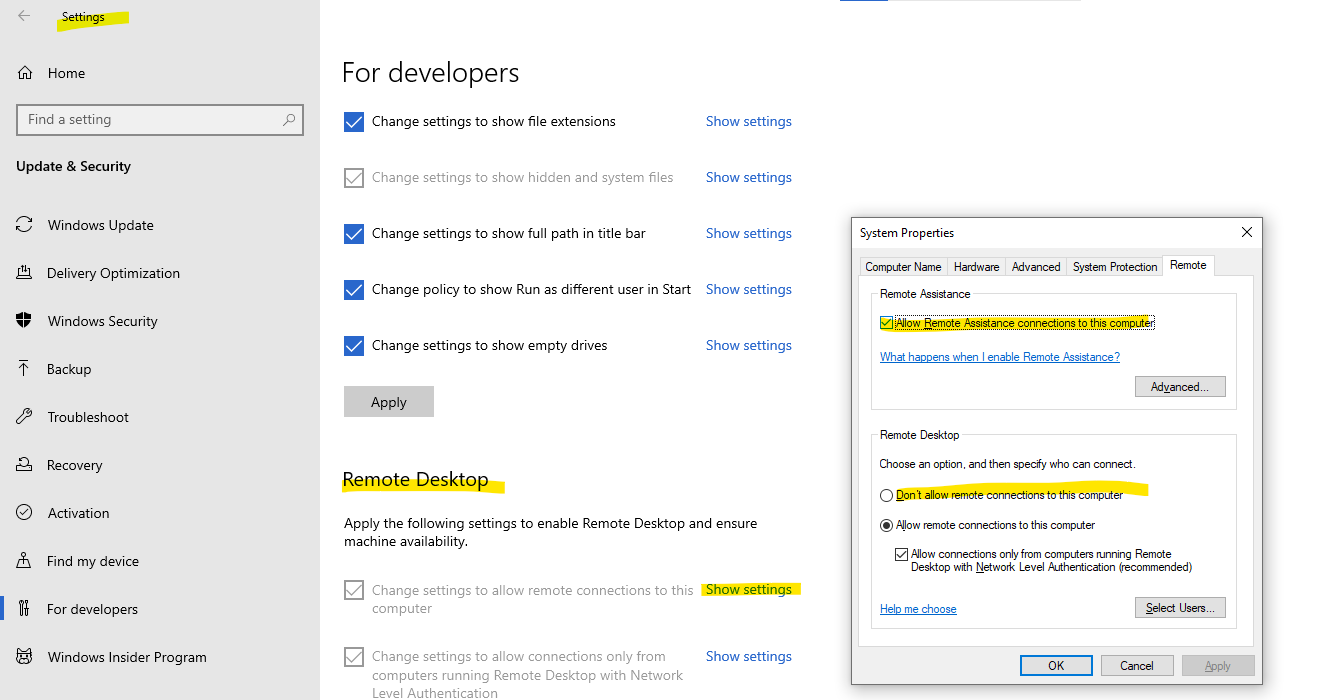Click the For developers tools icon
Image resolution: width=1340 pixels, height=700 pixels.
pyautogui.click(x=25, y=609)
